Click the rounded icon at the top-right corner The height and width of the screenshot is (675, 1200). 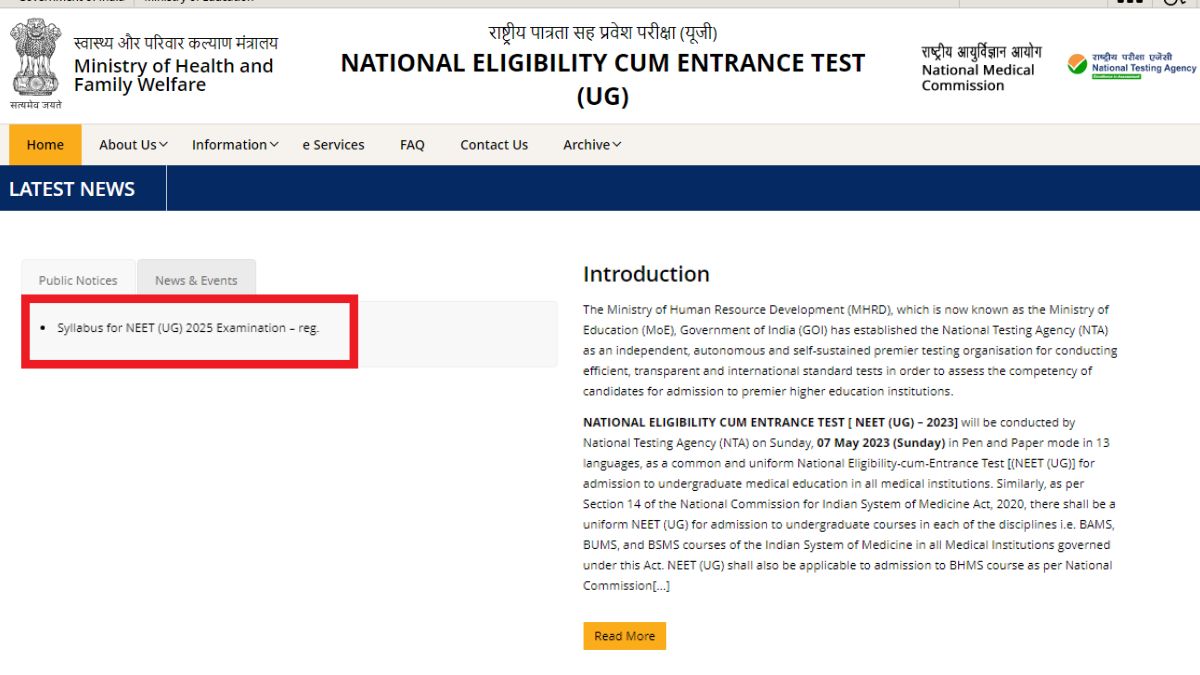tap(1175, 3)
